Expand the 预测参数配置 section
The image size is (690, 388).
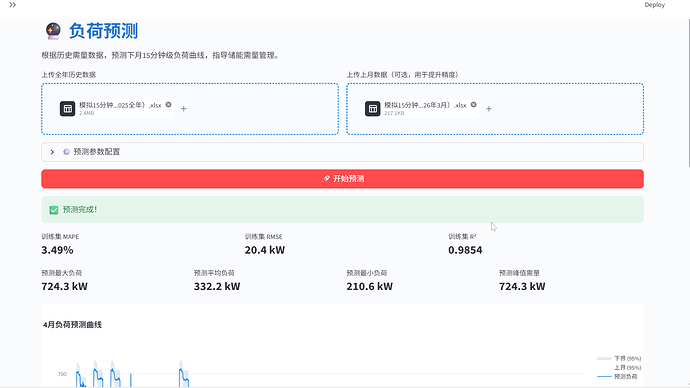[x=342, y=152]
